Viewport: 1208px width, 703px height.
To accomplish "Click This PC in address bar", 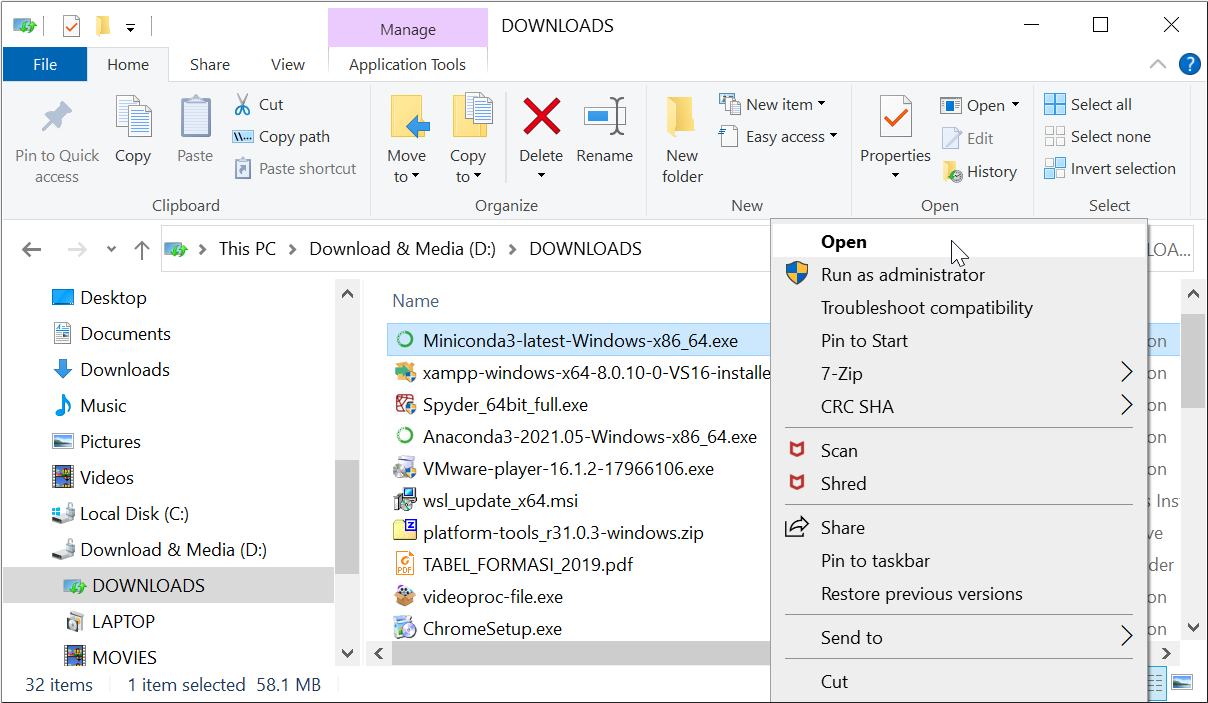I will (247, 248).
